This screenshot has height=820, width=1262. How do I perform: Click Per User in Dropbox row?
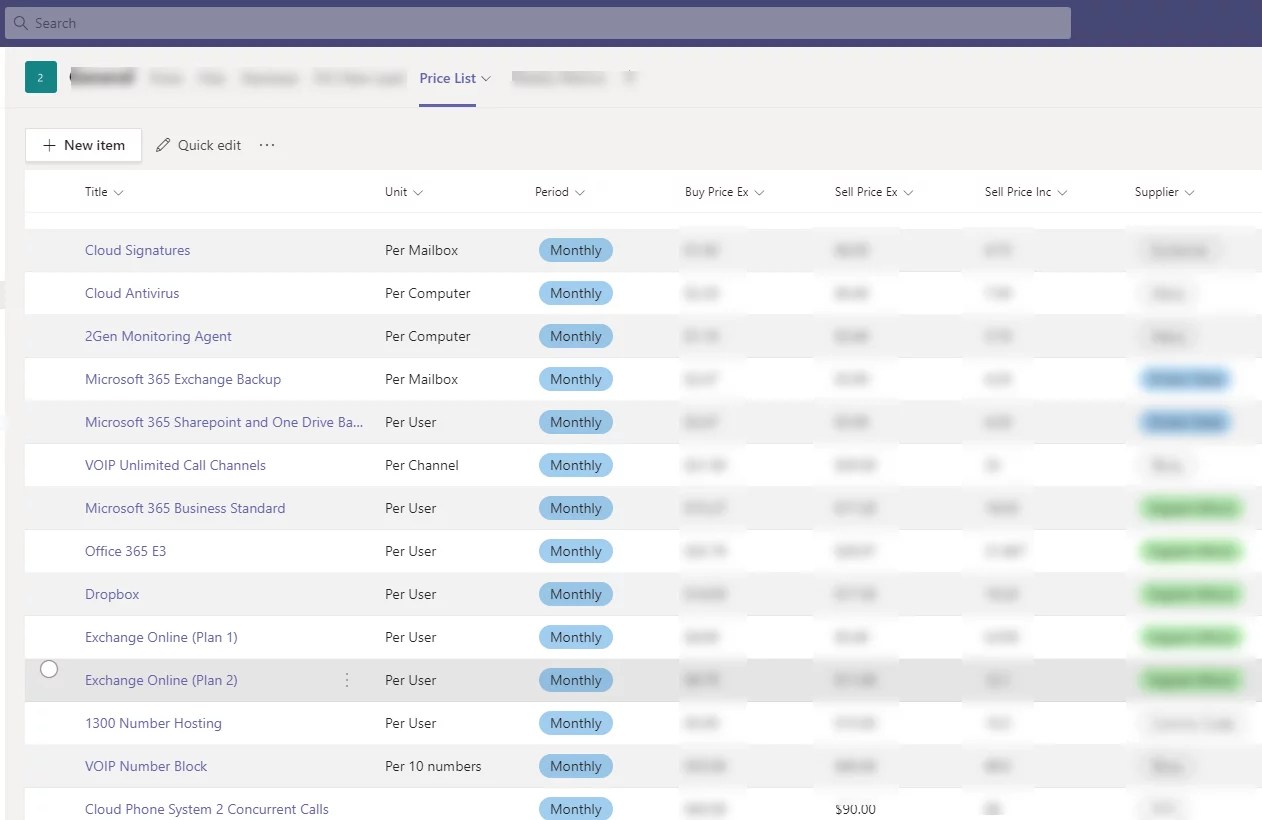coord(410,594)
